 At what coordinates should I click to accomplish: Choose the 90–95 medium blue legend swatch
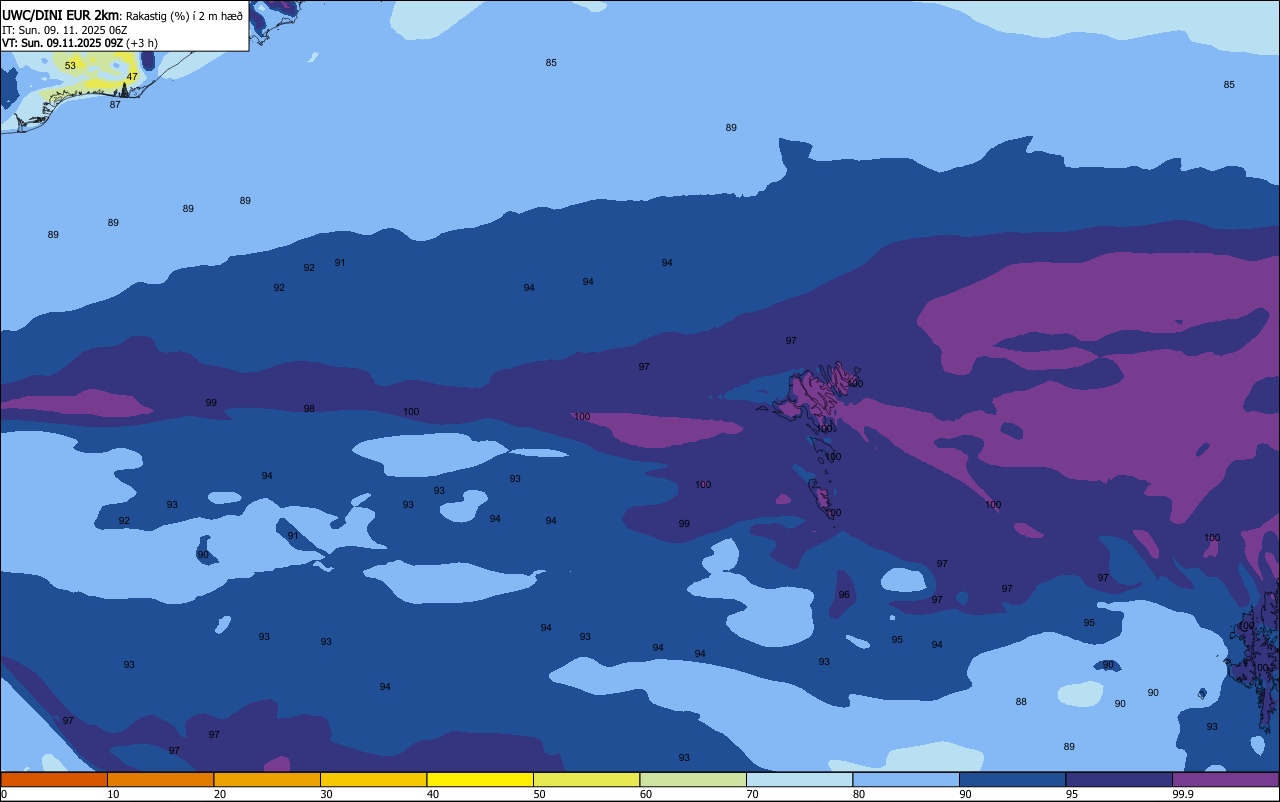(1012, 779)
